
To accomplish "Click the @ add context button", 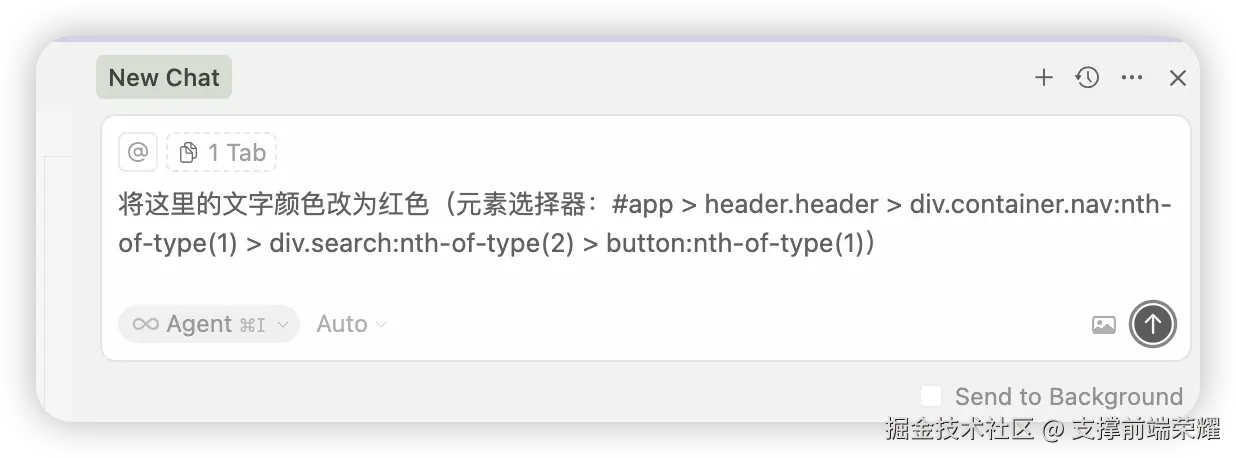I will click(x=138, y=153).
